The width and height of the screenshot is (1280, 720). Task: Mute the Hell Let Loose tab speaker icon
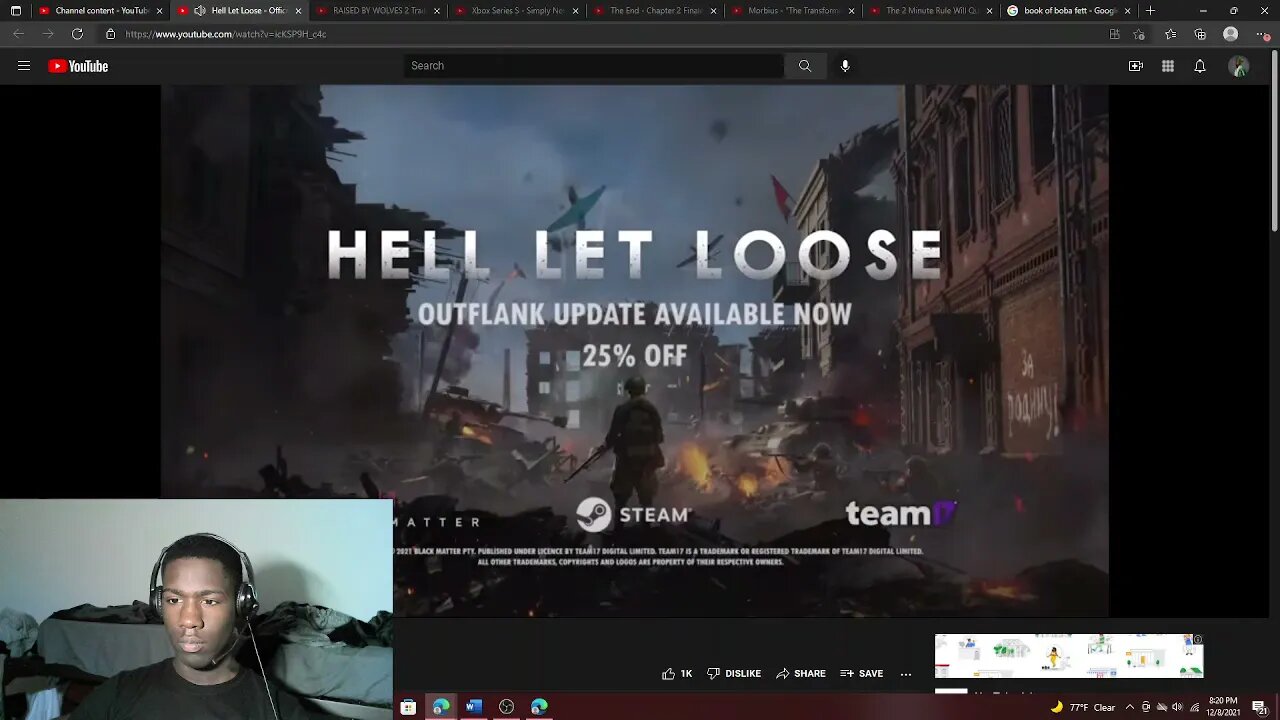coord(200,11)
